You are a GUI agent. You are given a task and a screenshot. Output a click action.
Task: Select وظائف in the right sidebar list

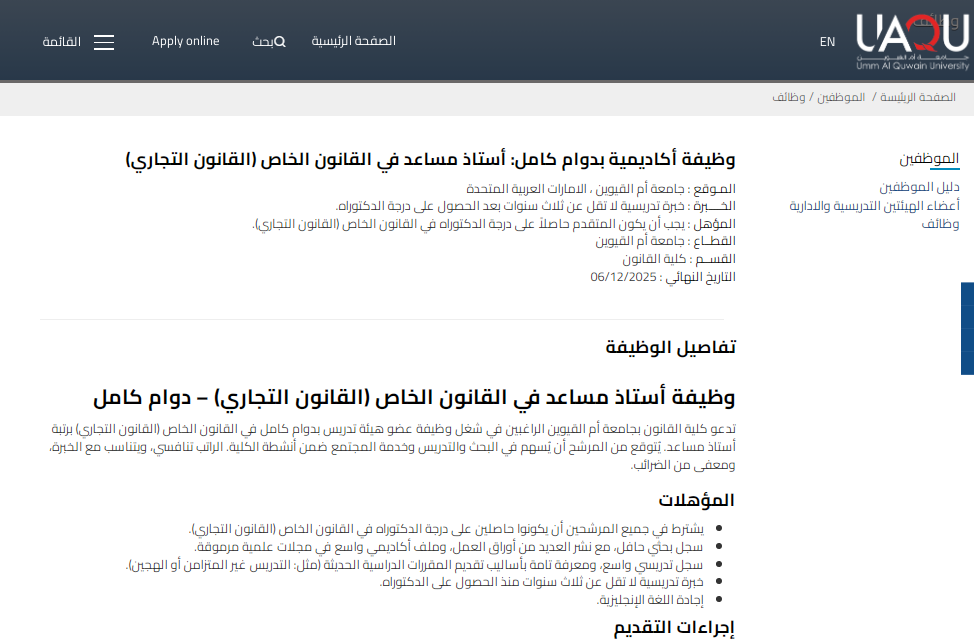pos(941,224)
